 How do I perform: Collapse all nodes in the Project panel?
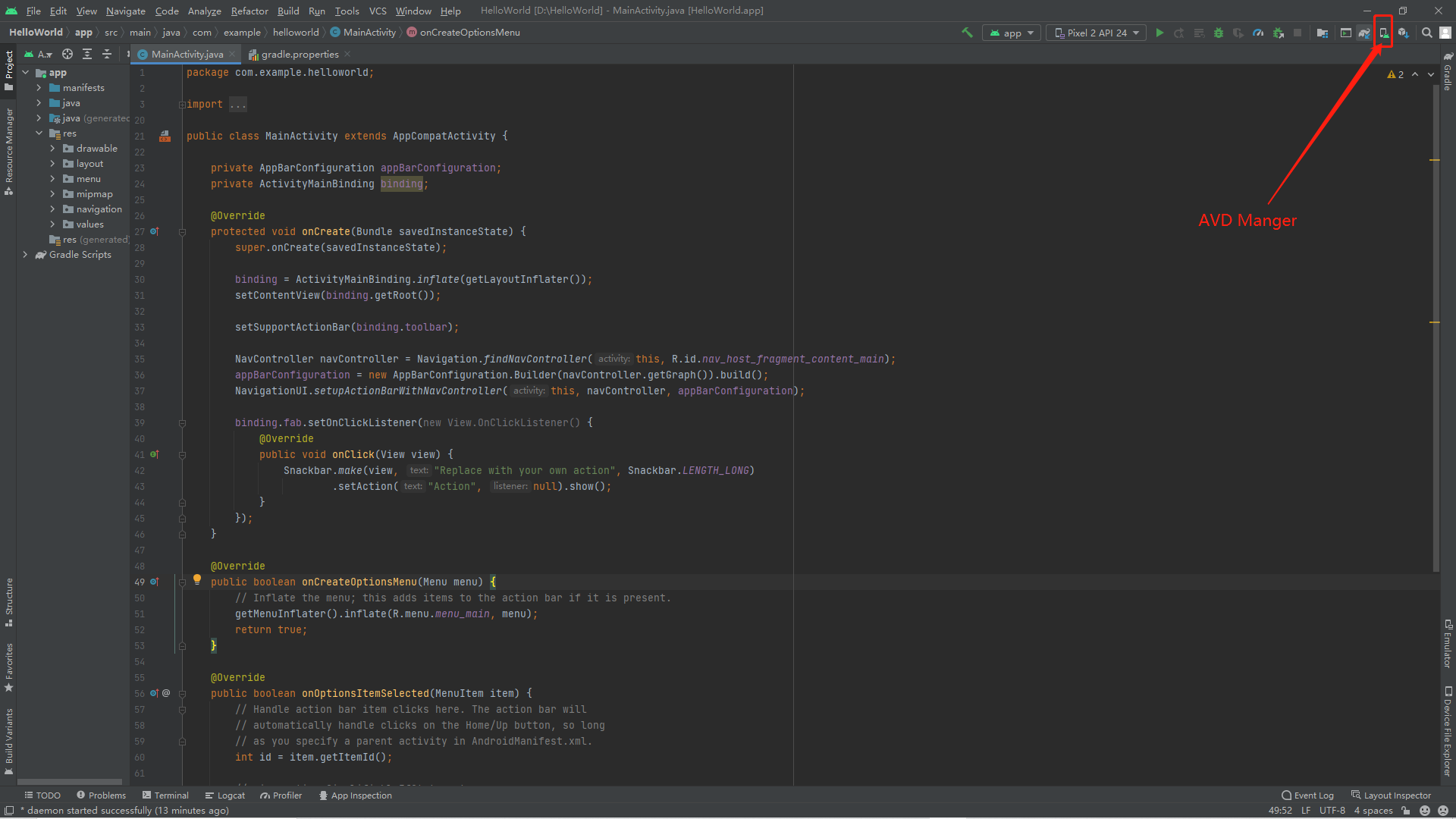pyautogui.click(x=107, y=54)
